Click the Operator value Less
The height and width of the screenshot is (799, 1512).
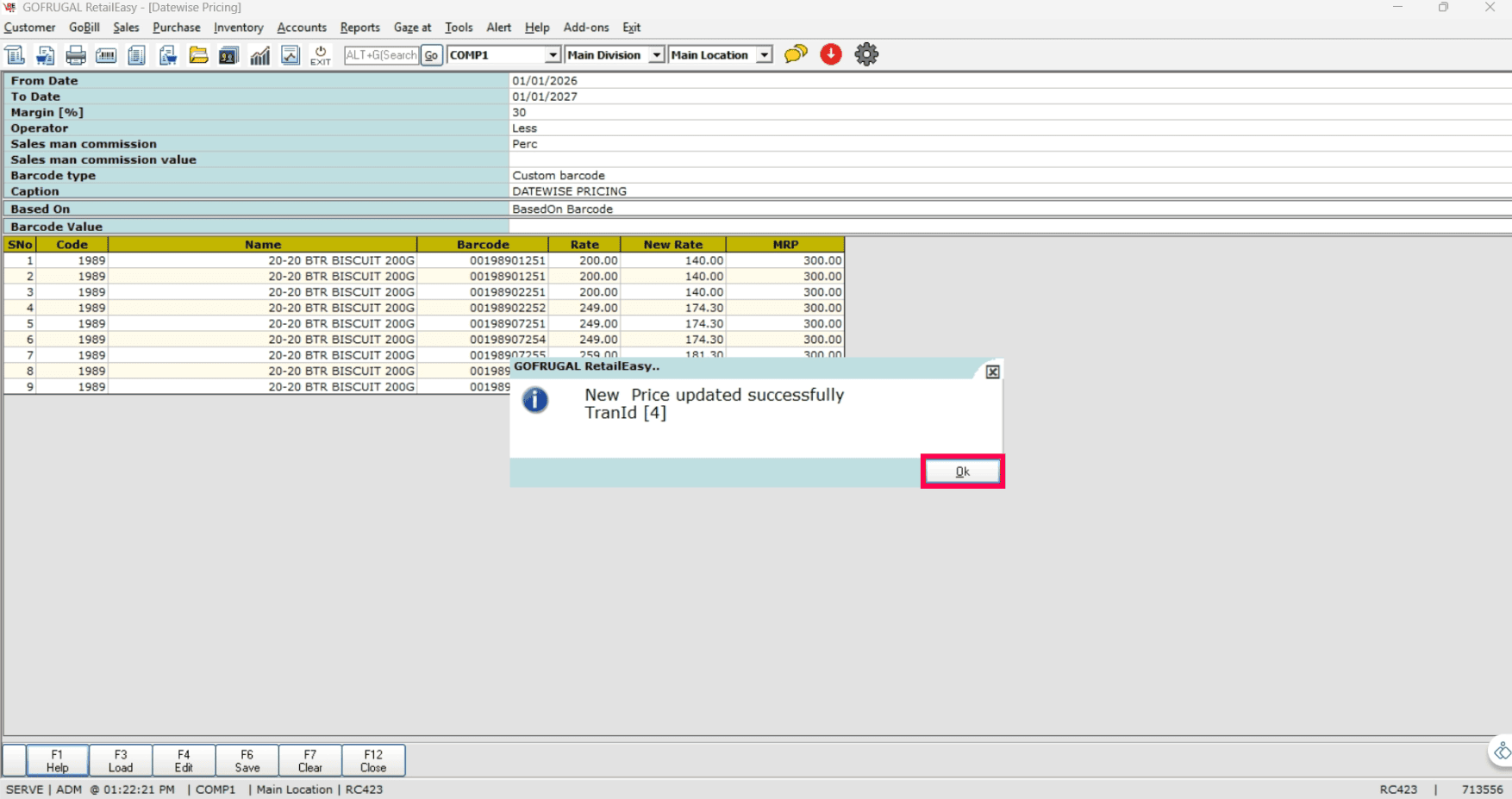(x=524, y=128)
